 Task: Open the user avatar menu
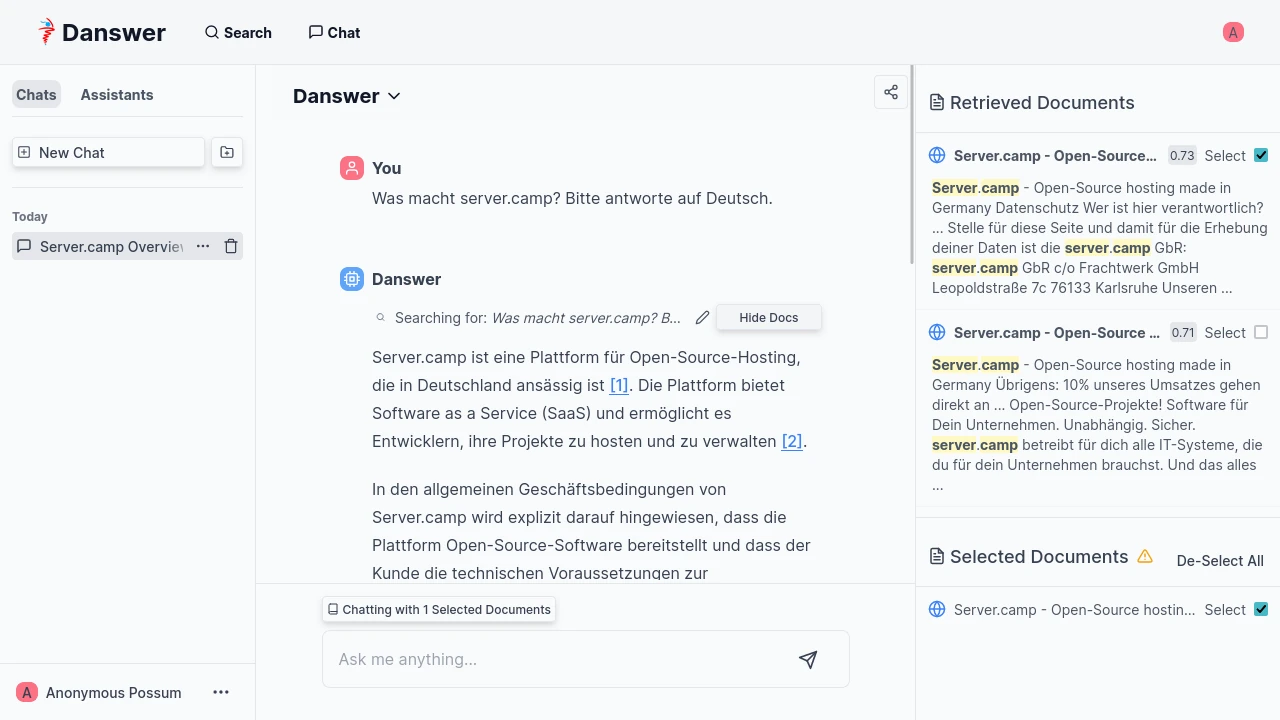(1233, 32)
